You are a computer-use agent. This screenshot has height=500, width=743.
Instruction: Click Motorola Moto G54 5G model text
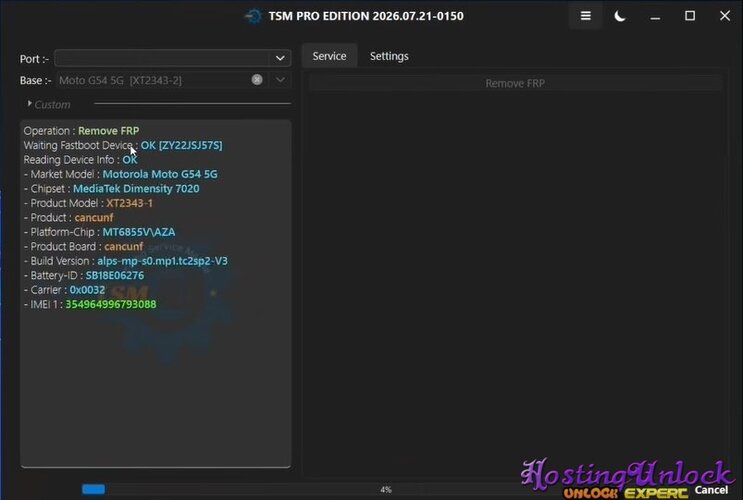[160, 174]
